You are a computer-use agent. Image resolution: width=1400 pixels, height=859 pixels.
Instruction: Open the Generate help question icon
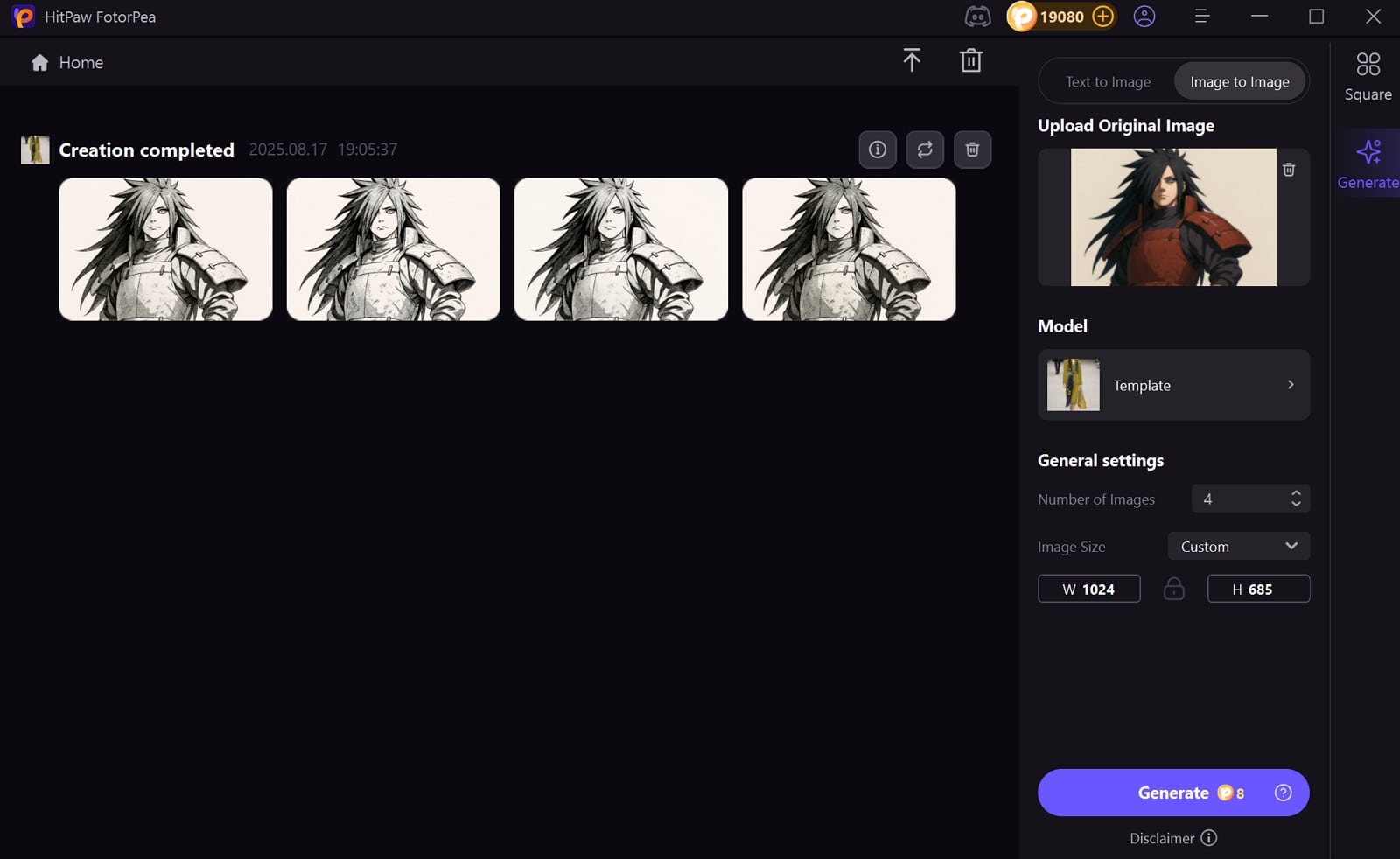click(x=1283, y=793)
